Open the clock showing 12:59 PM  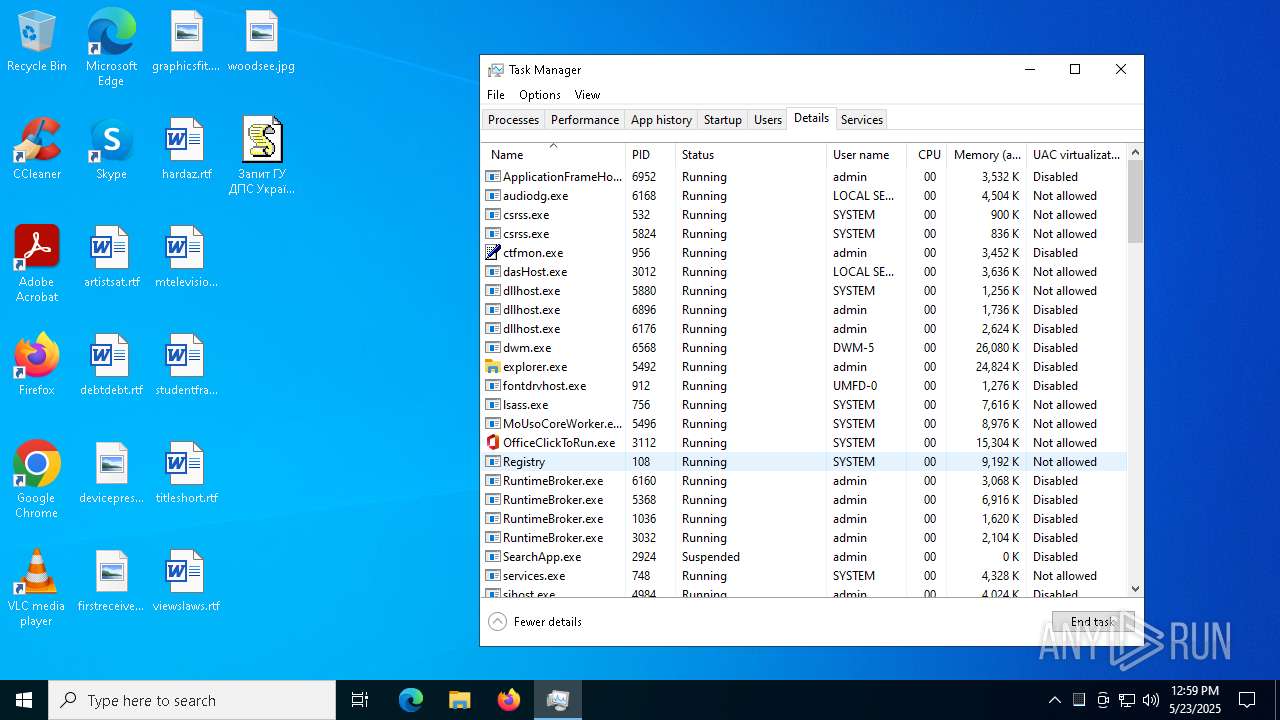pyautogui.click(x=1194, y=700)
